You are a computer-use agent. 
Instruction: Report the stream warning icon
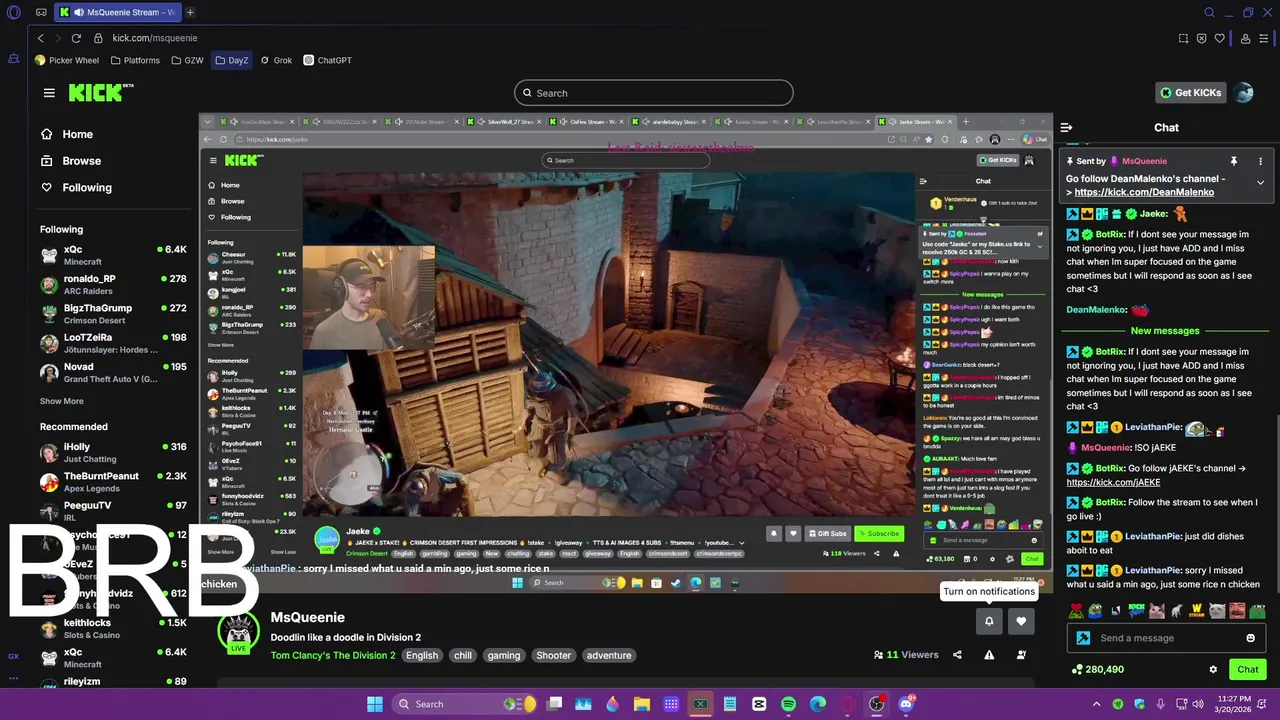tap(989, 655)
